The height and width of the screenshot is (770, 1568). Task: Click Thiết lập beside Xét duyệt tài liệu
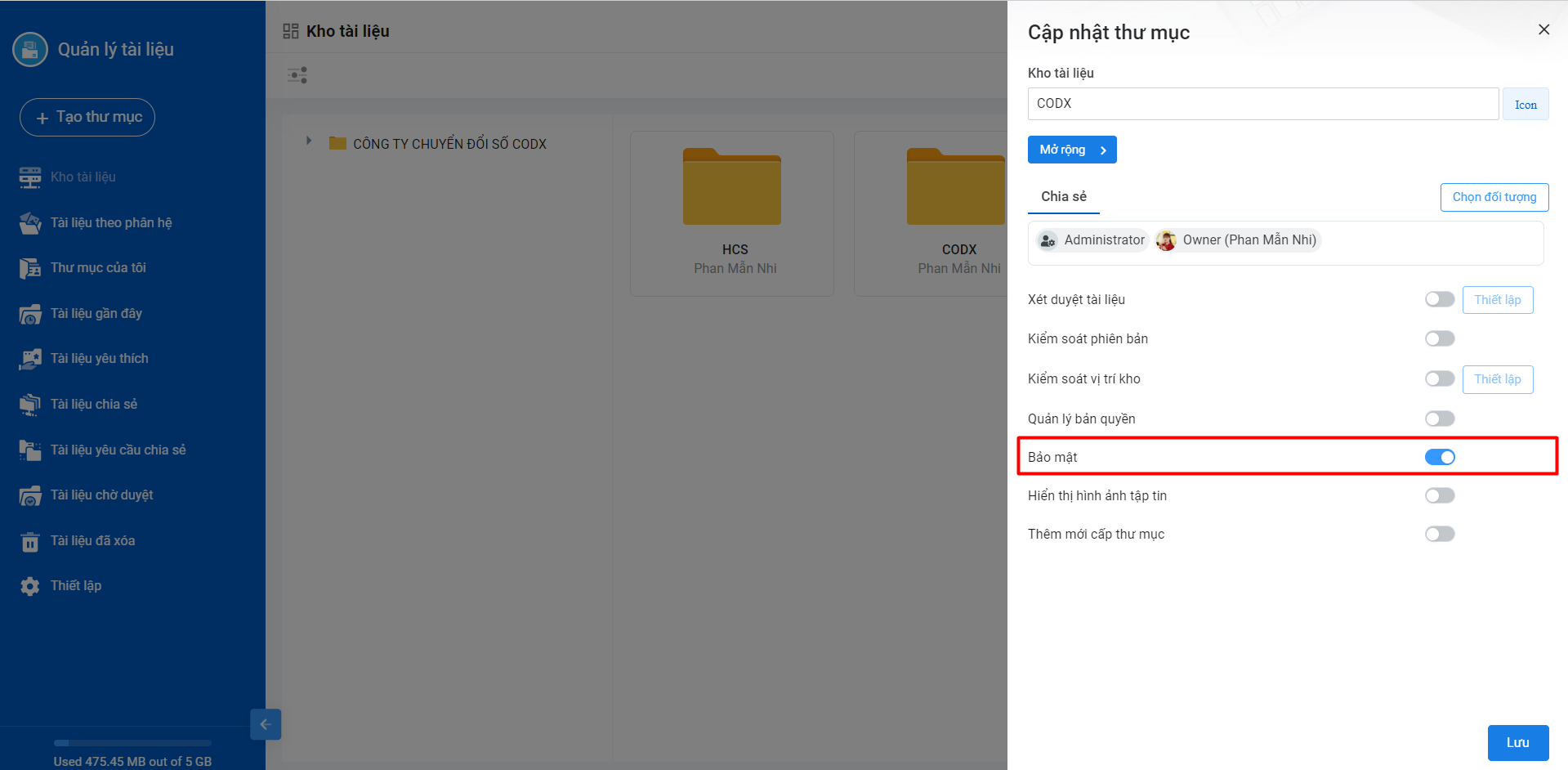point(1498,300)
